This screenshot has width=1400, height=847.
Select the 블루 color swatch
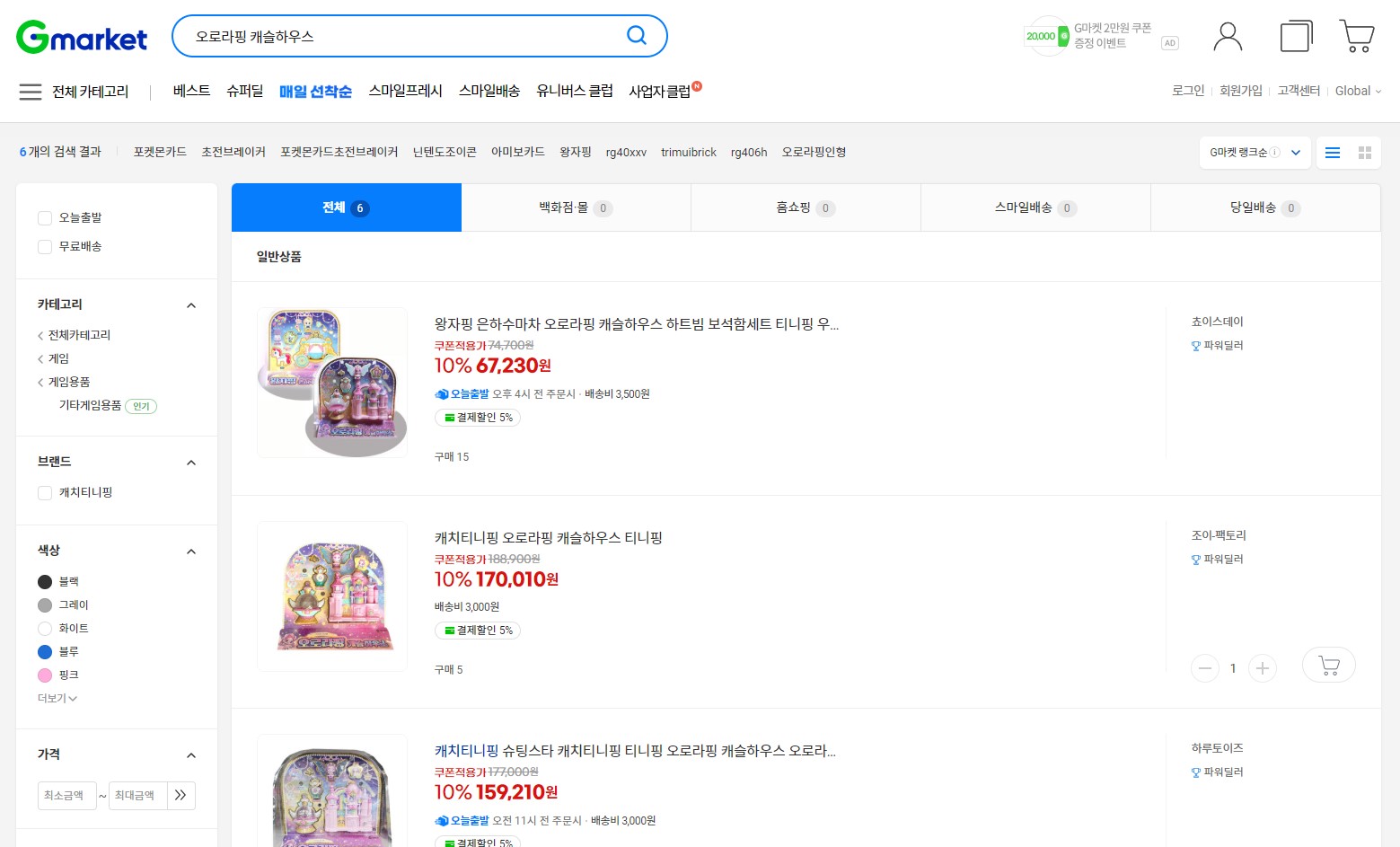[x=45, y=651]
